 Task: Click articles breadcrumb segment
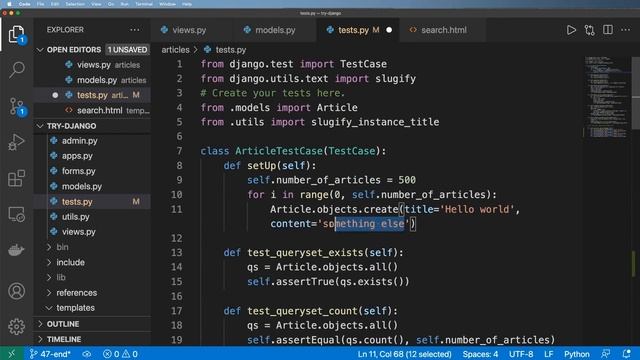coord(175,50)
